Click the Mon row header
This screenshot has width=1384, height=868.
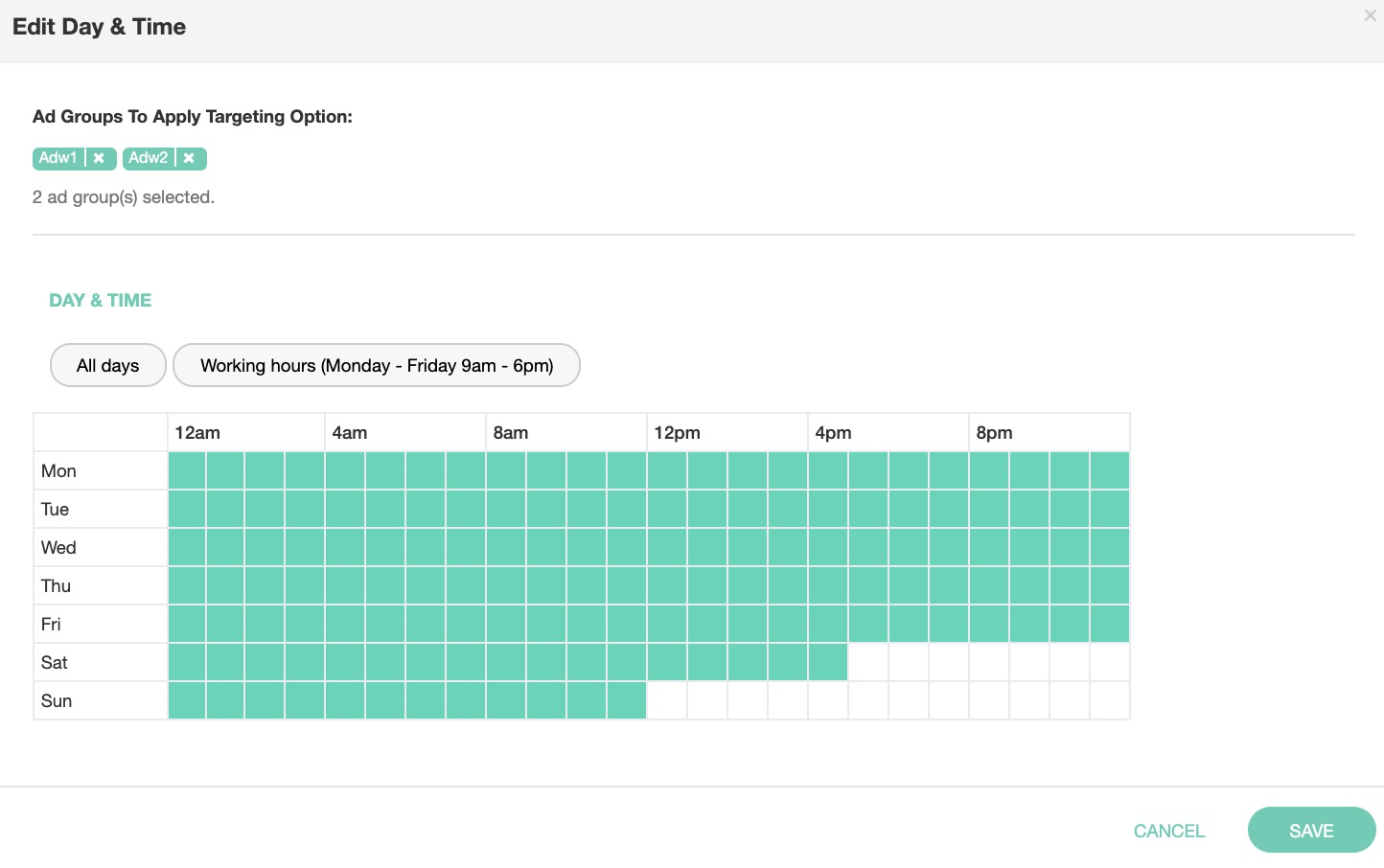101,470
